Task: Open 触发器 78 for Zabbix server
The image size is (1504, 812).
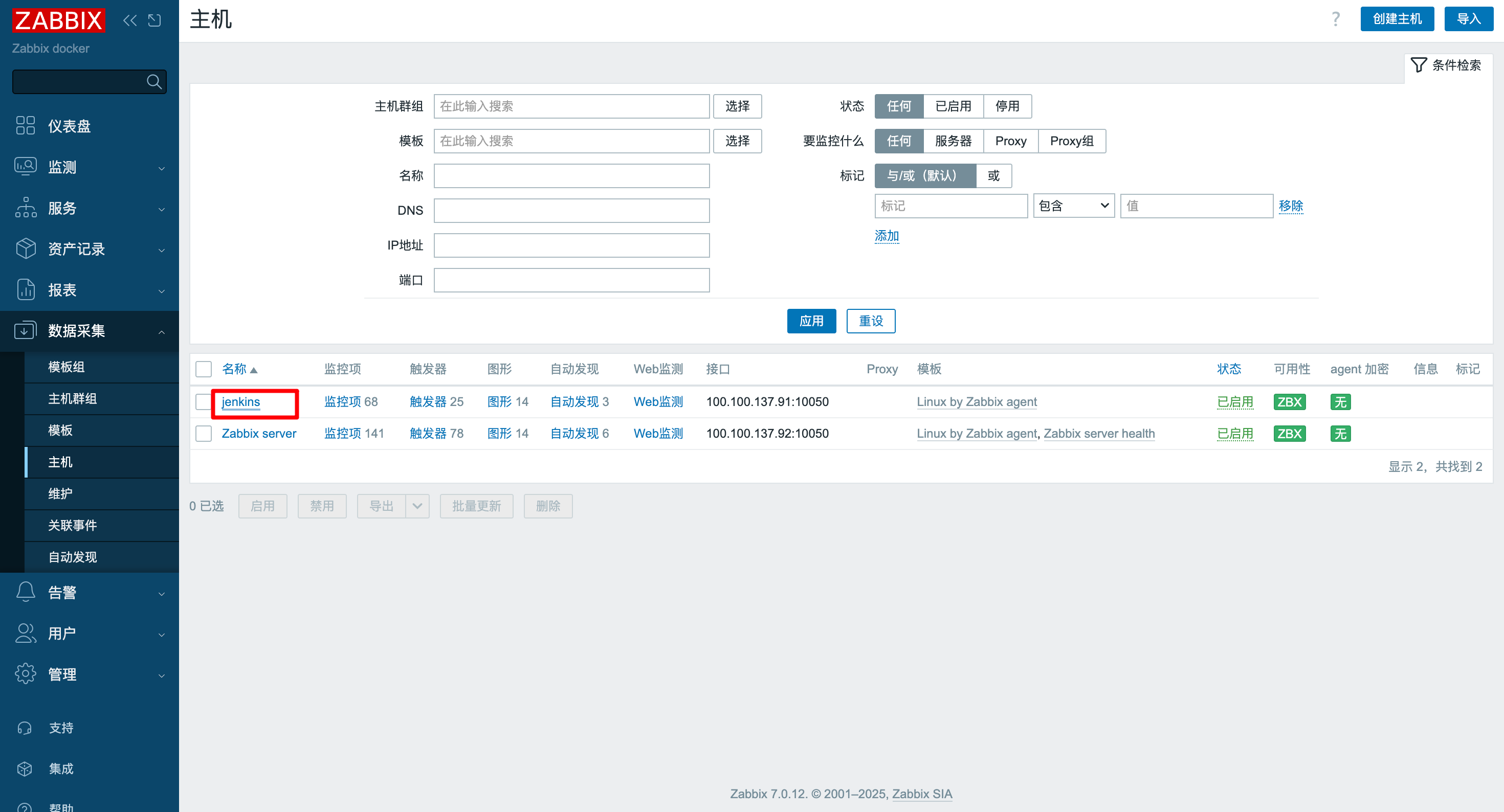Action: [x=436, y=433]
